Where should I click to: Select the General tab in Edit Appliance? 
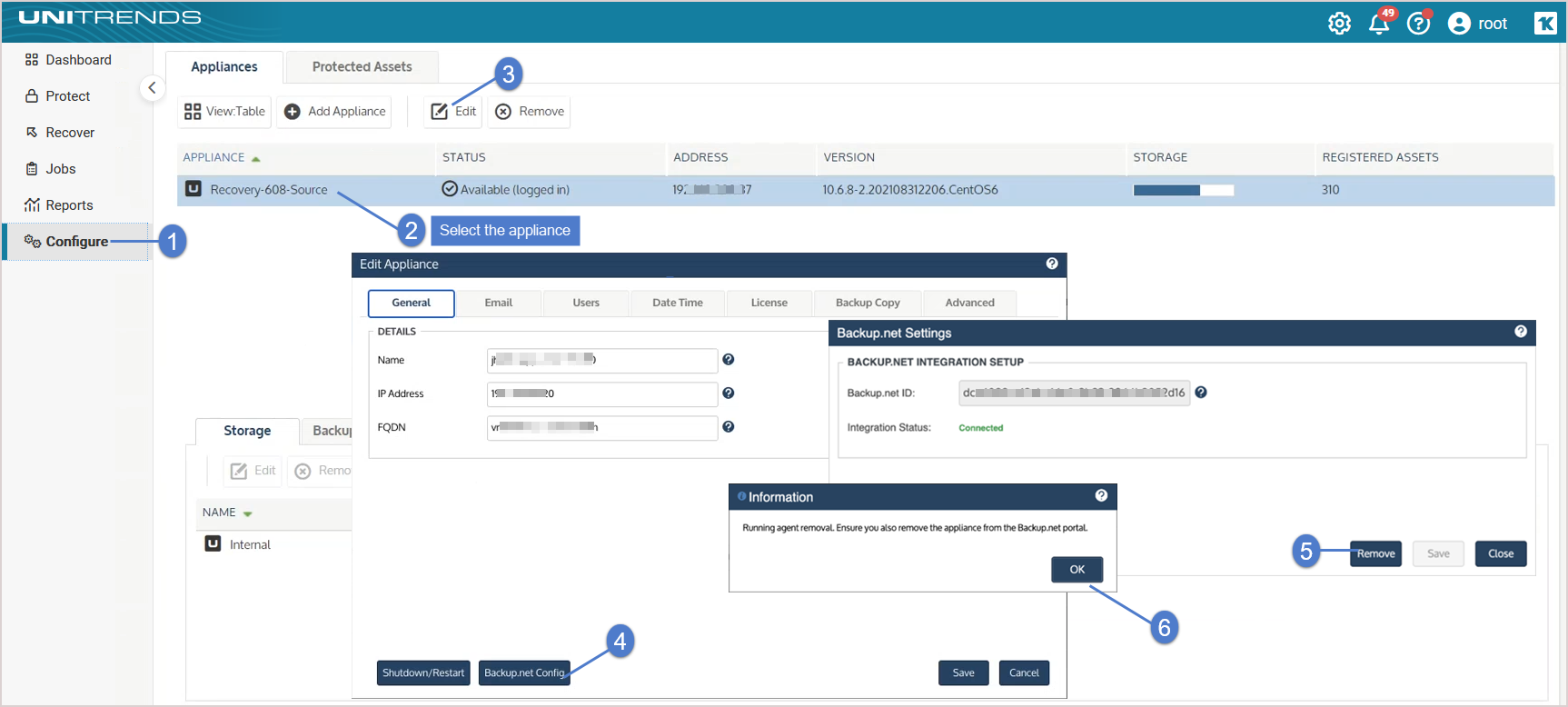click(x=411, y=303)
